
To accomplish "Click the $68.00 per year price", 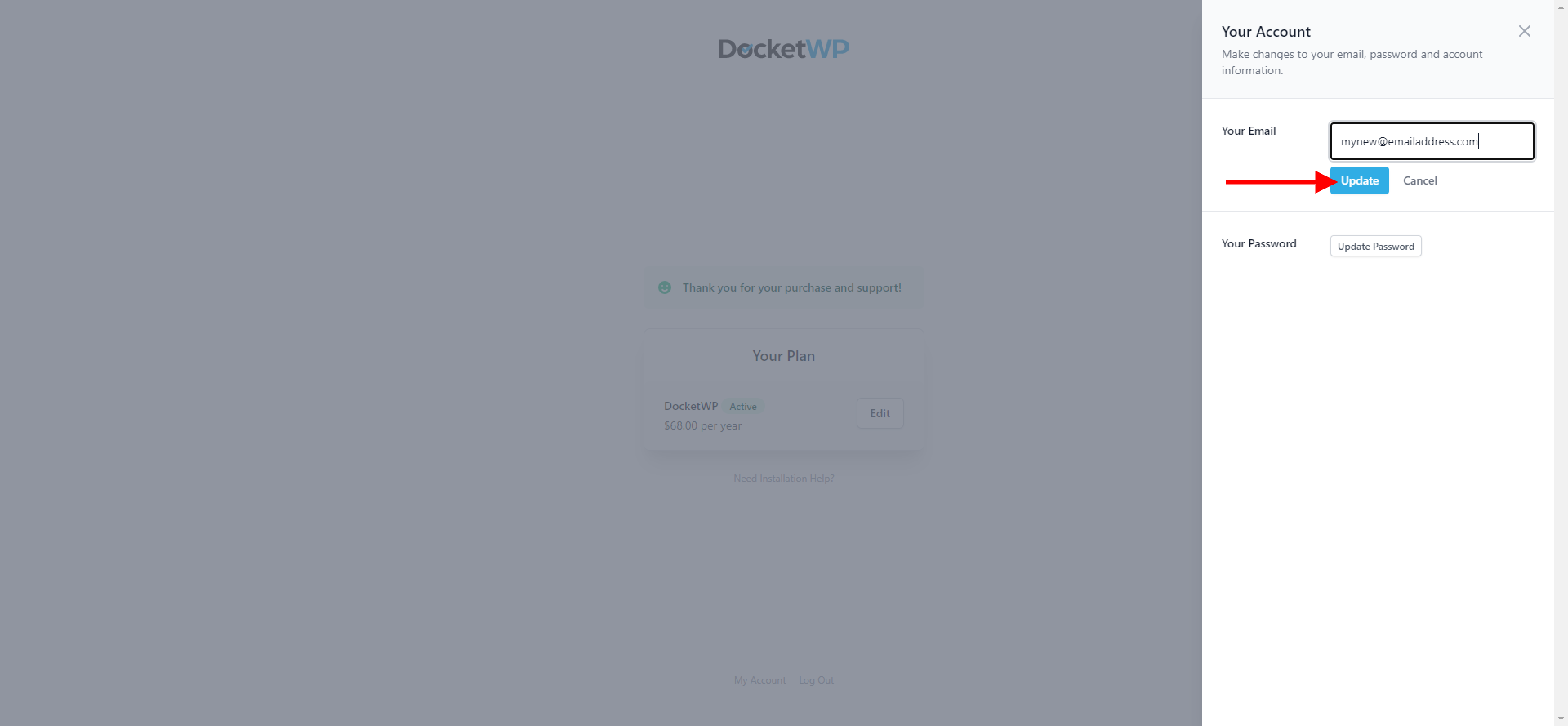I will [702, 425].
